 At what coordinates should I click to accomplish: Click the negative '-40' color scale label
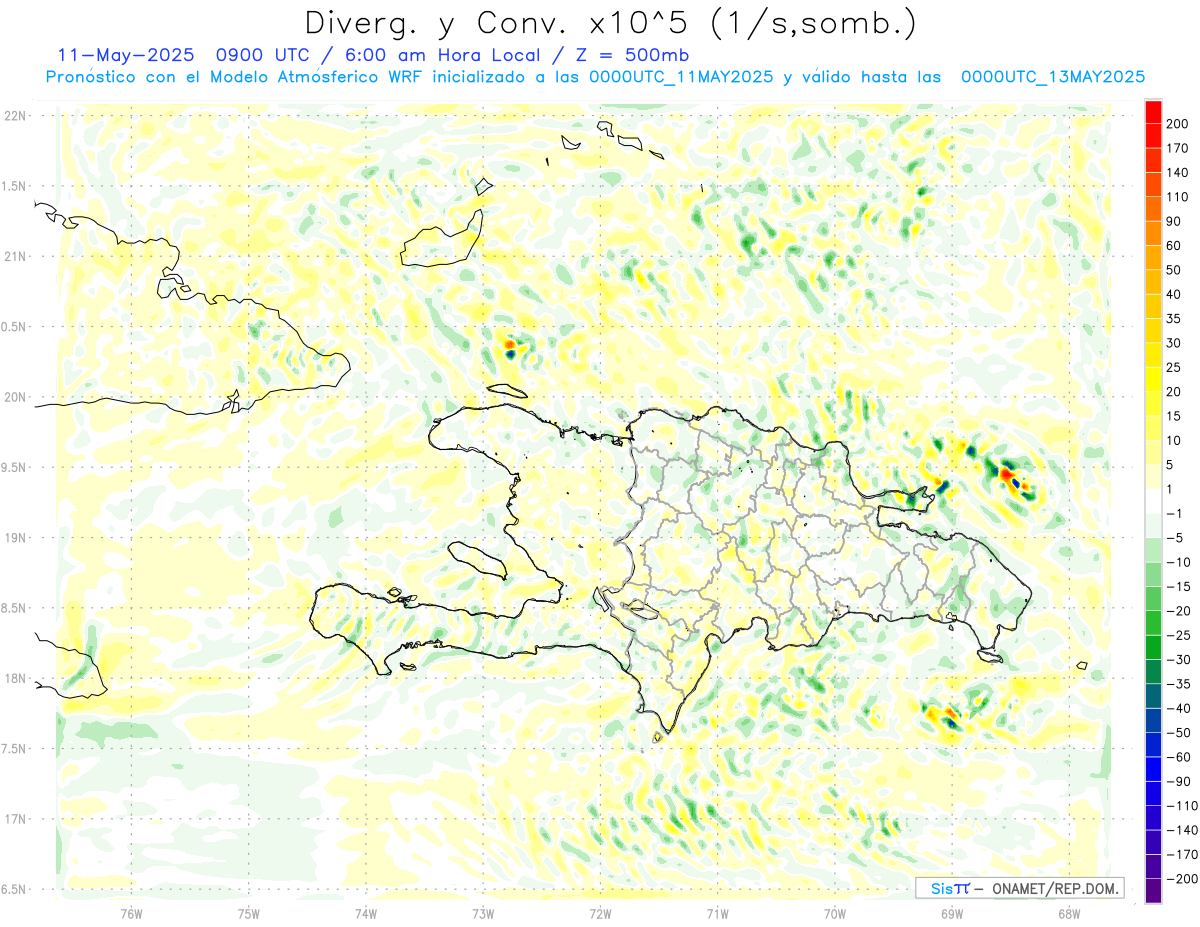1178,709
